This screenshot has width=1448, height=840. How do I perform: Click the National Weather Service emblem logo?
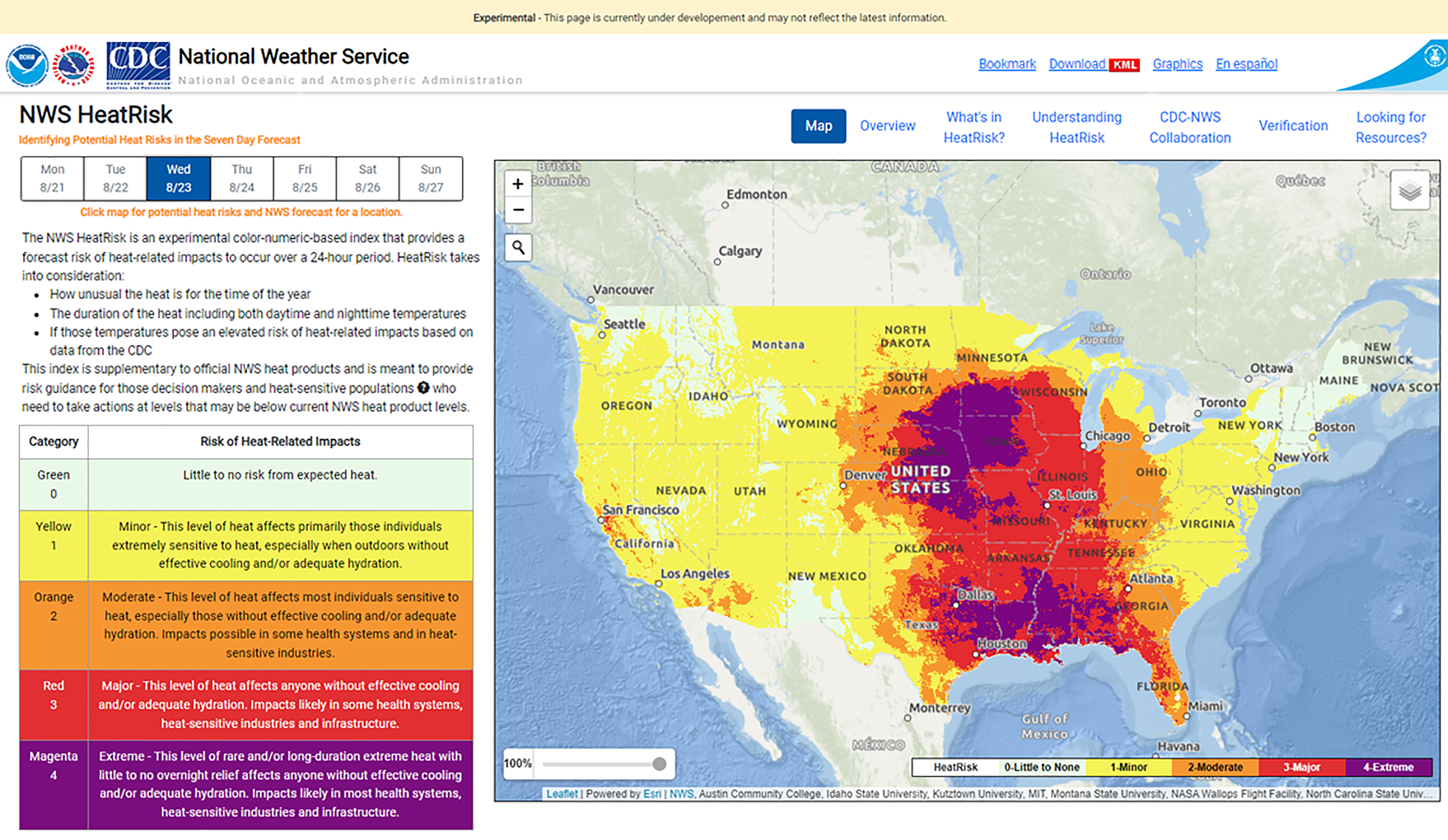[x=73, y=65]
